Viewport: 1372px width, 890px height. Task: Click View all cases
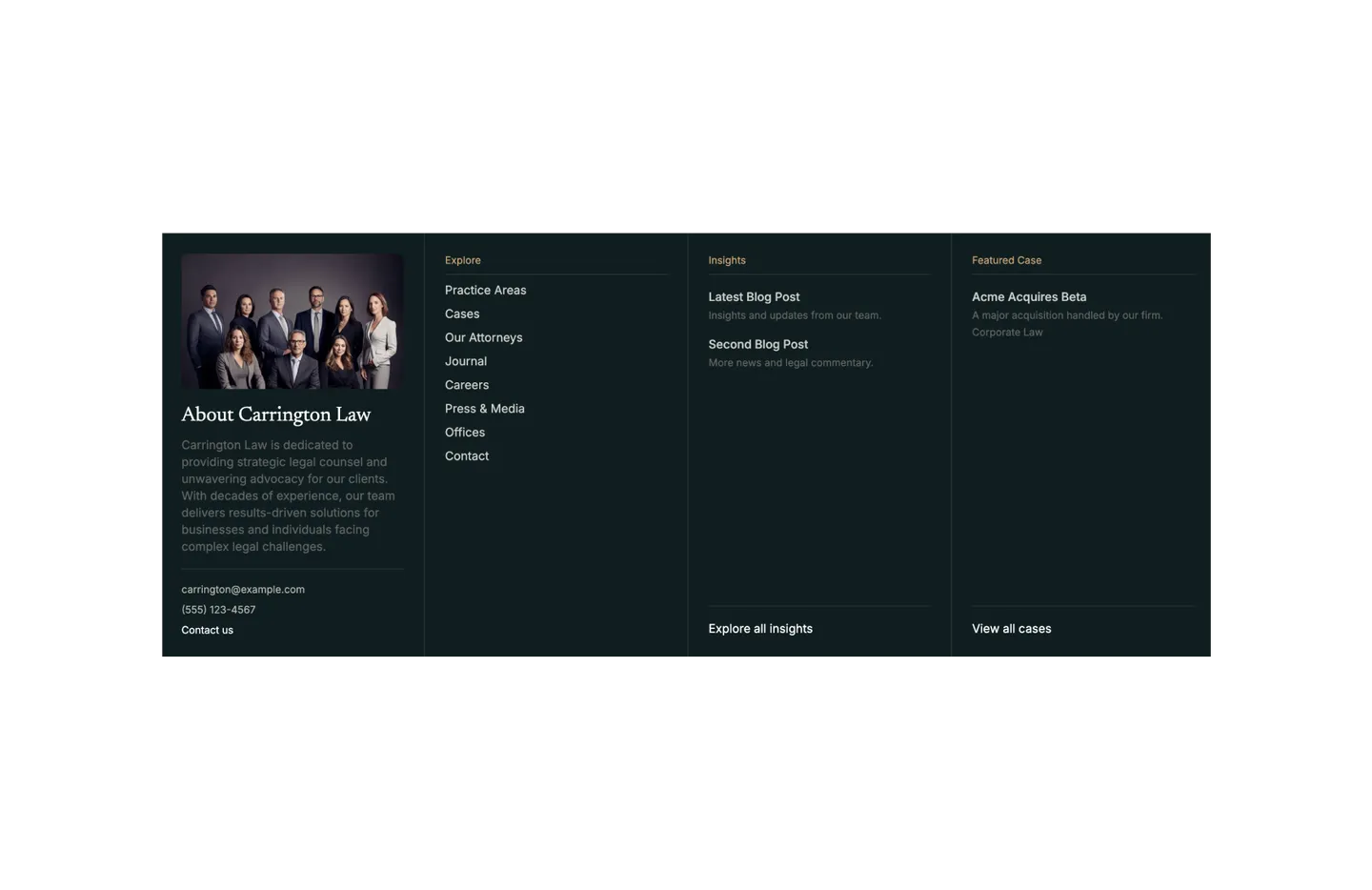pyautogui.click(x=1011, y=629)
